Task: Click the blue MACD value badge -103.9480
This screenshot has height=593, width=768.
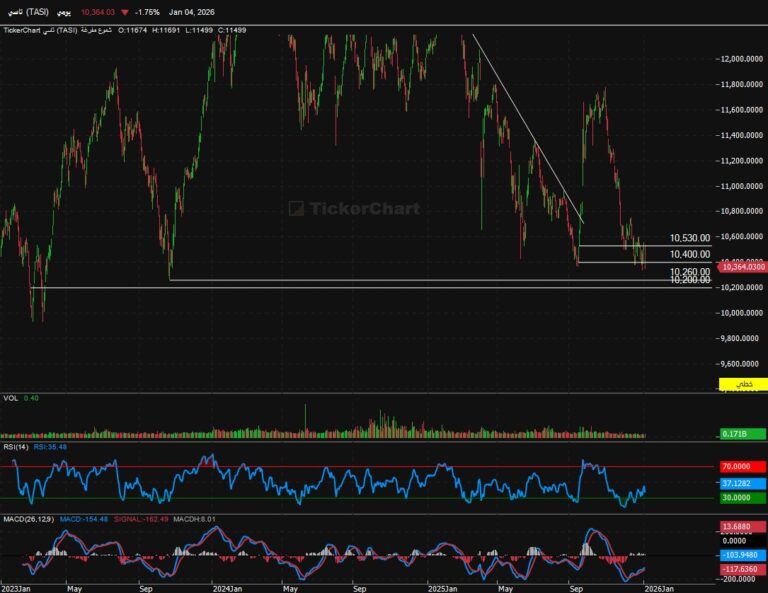Action: coord(742,554)
